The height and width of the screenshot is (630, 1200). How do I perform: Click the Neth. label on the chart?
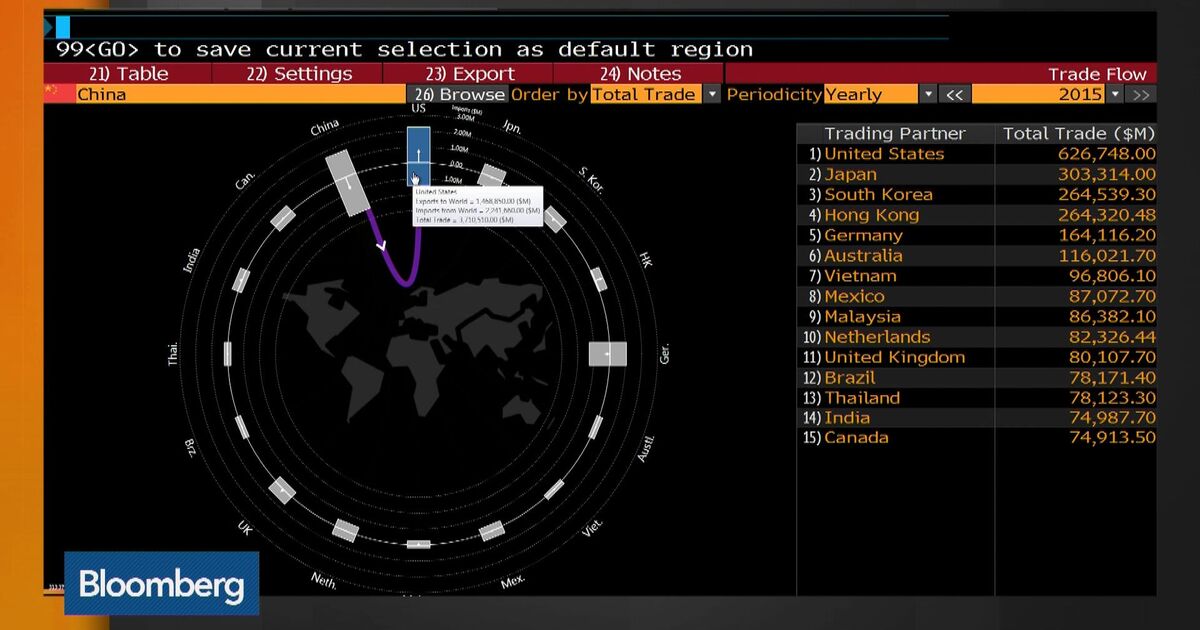click(324, 581)
